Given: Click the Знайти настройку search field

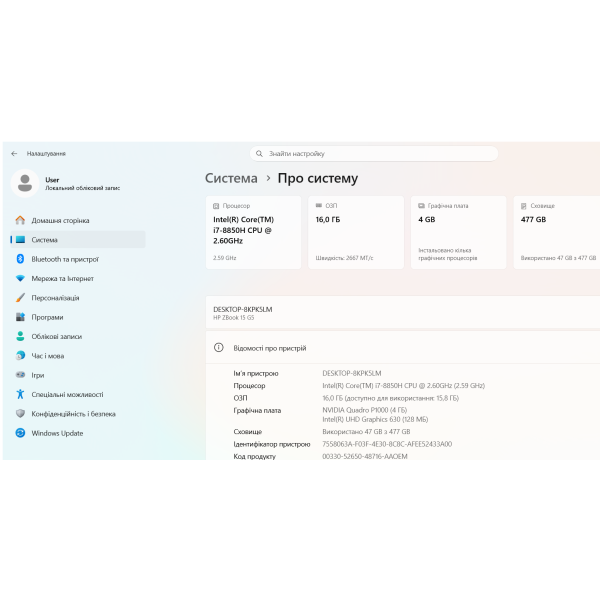Looking at the screenshot, I should tap(374, 153).
